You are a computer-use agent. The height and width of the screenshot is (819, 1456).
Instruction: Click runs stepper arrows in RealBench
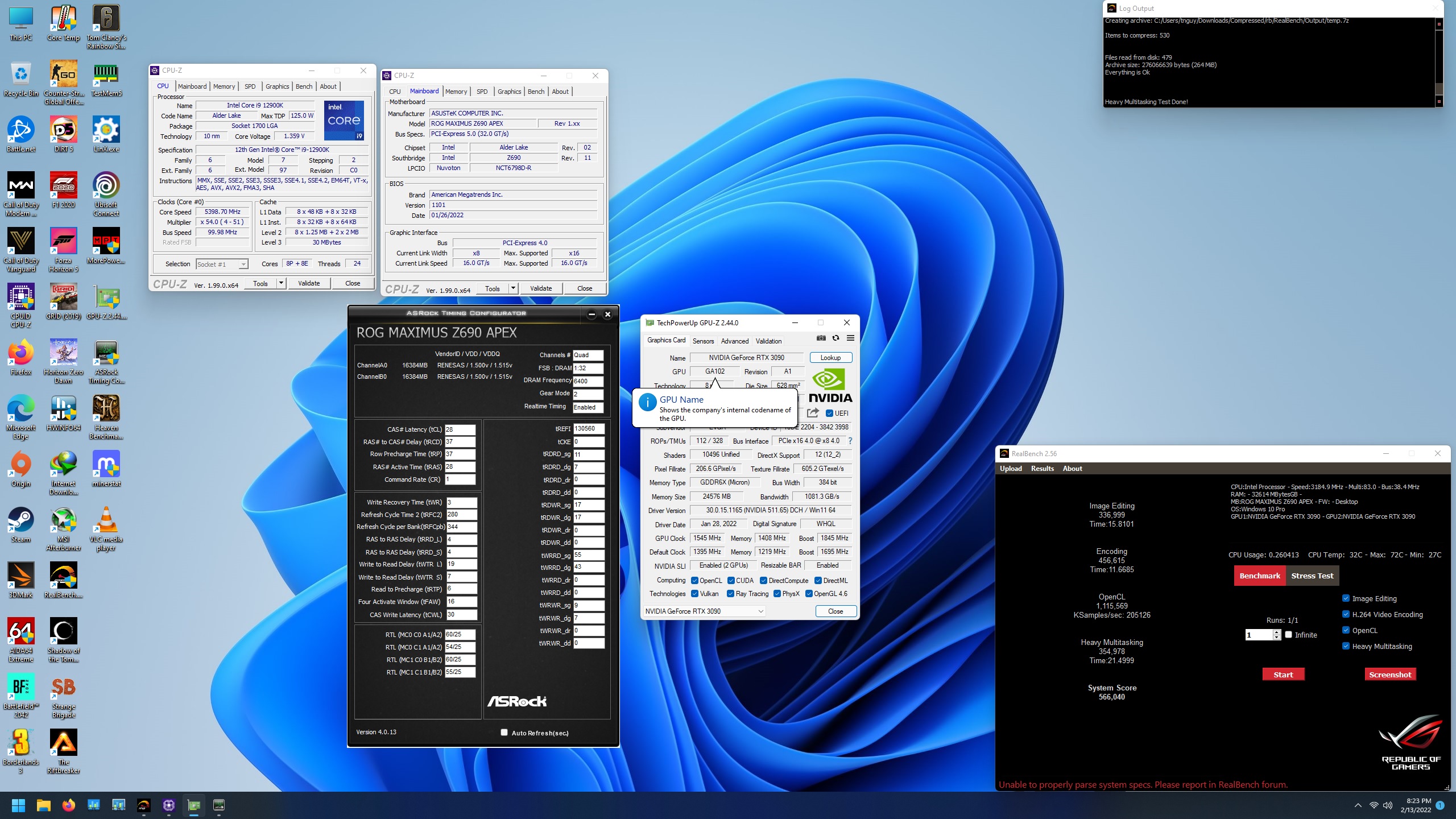(1277, 635)
